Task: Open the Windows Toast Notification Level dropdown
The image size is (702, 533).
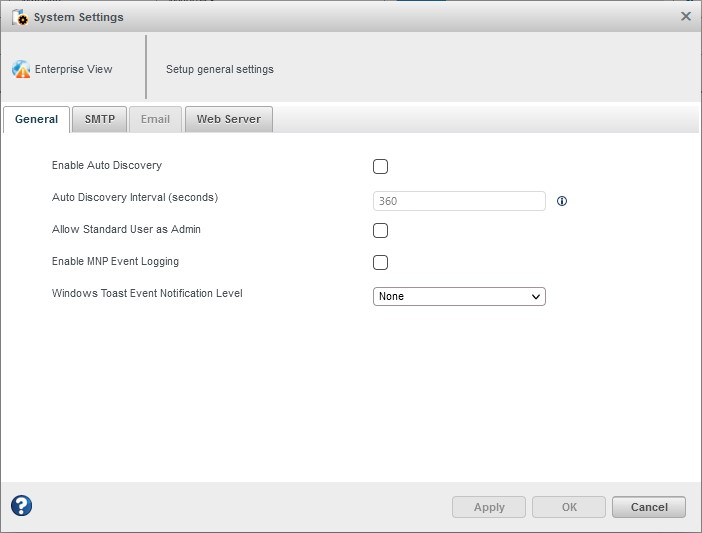Action: click(x=459, y=297)
